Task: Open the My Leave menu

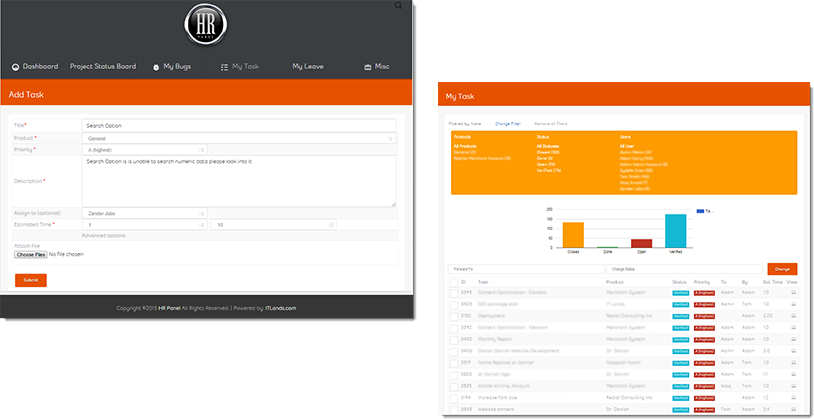Action: pyautogui.click(x=308, y=66)
